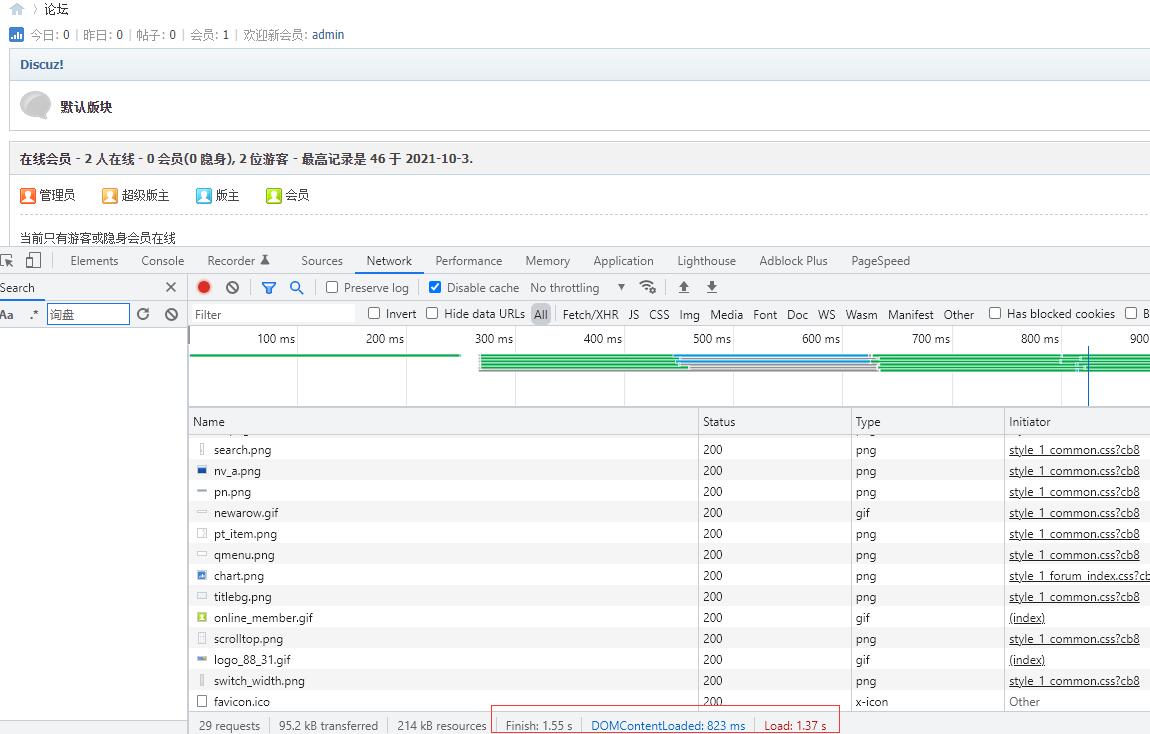Open the admin member link

(x=328, y=34)
